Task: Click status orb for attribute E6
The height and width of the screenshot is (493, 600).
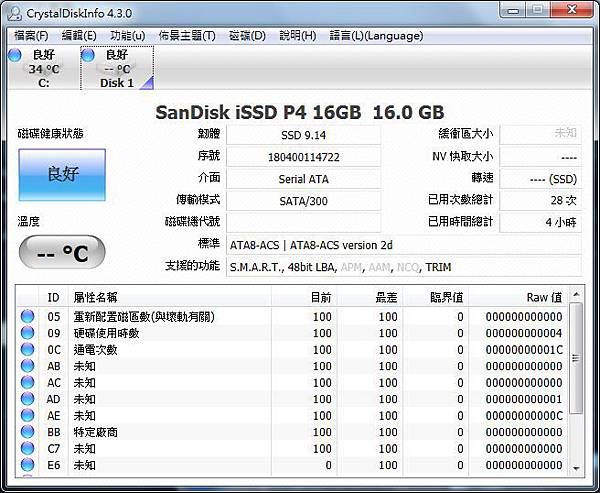Action: pyautogui.click(x=27, y=465)
